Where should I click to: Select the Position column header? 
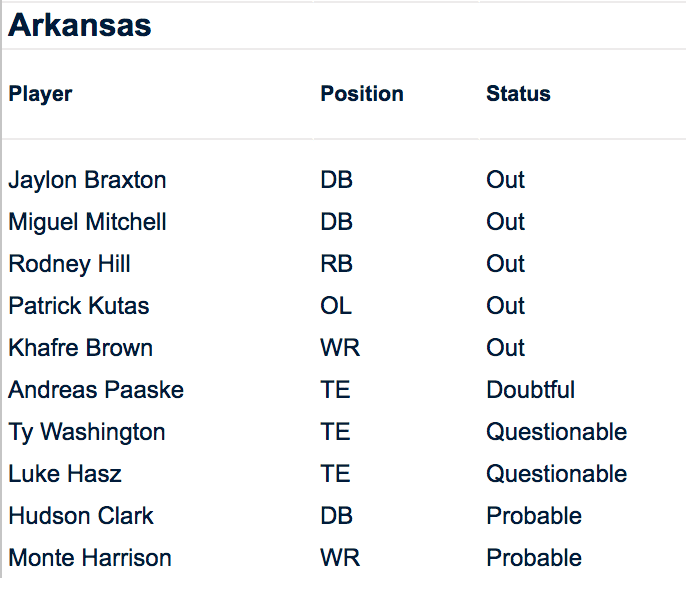click(361, 94)
